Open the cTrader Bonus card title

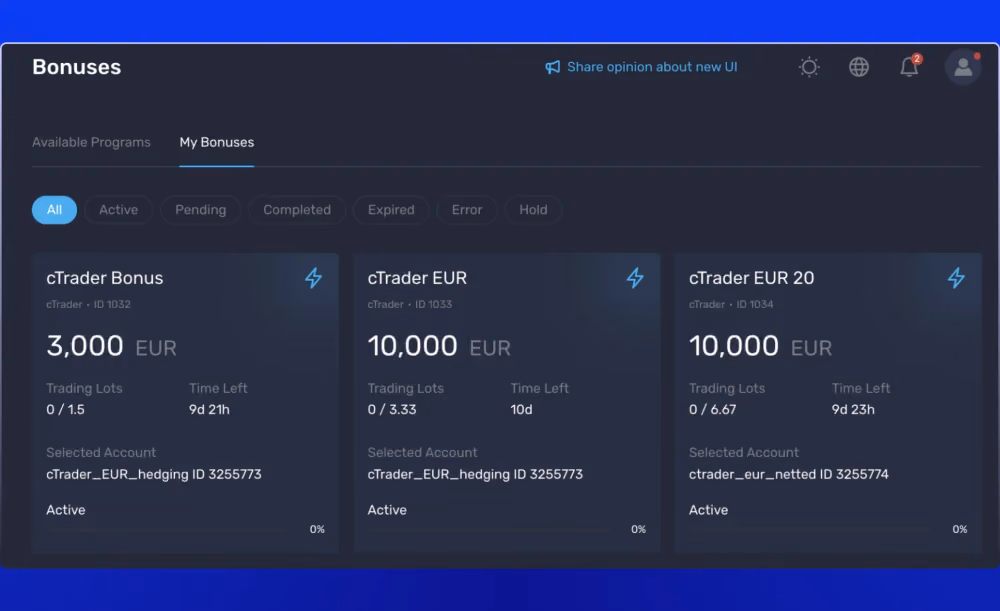click(x=105, y=278)
